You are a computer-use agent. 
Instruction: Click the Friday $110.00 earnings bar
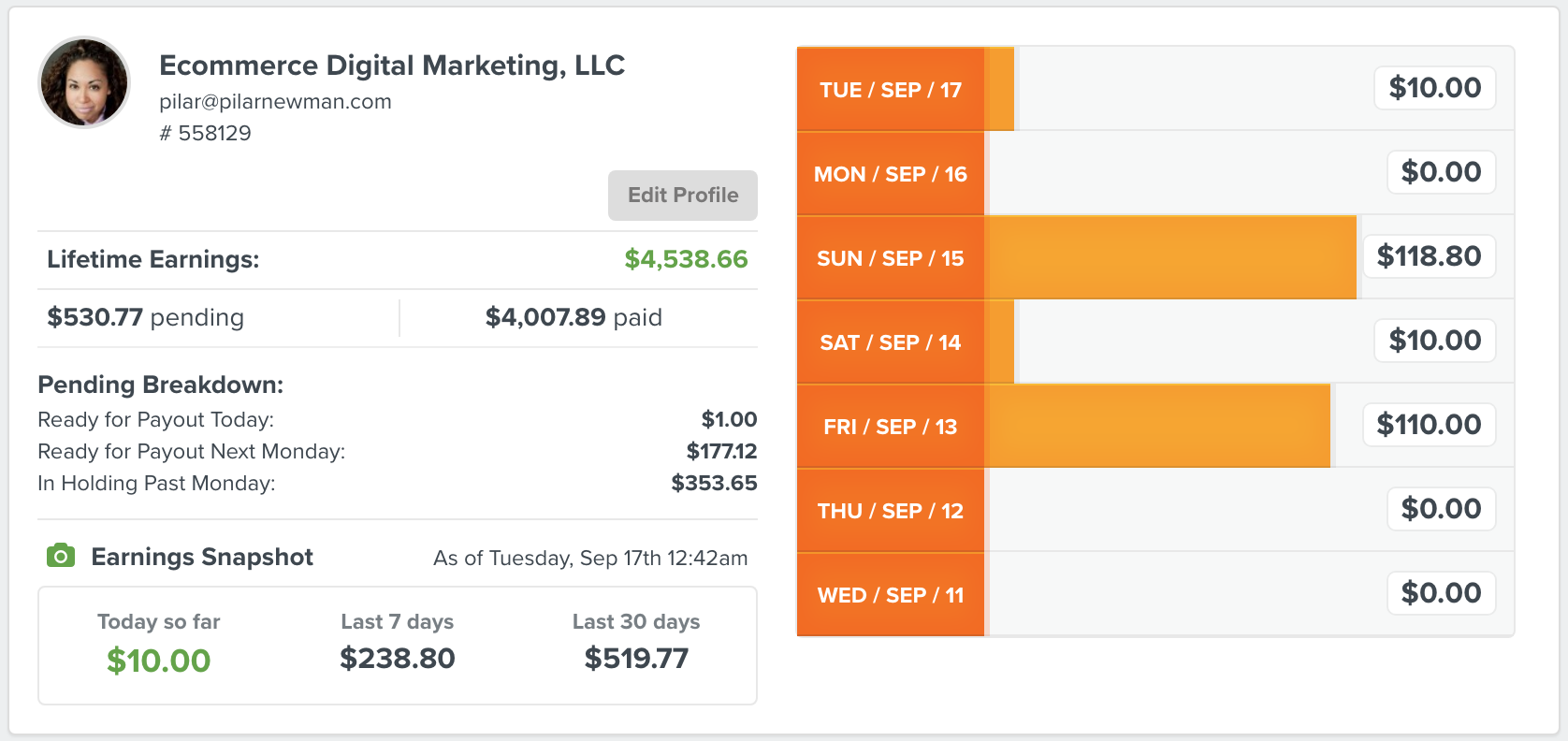(1156, 427)
